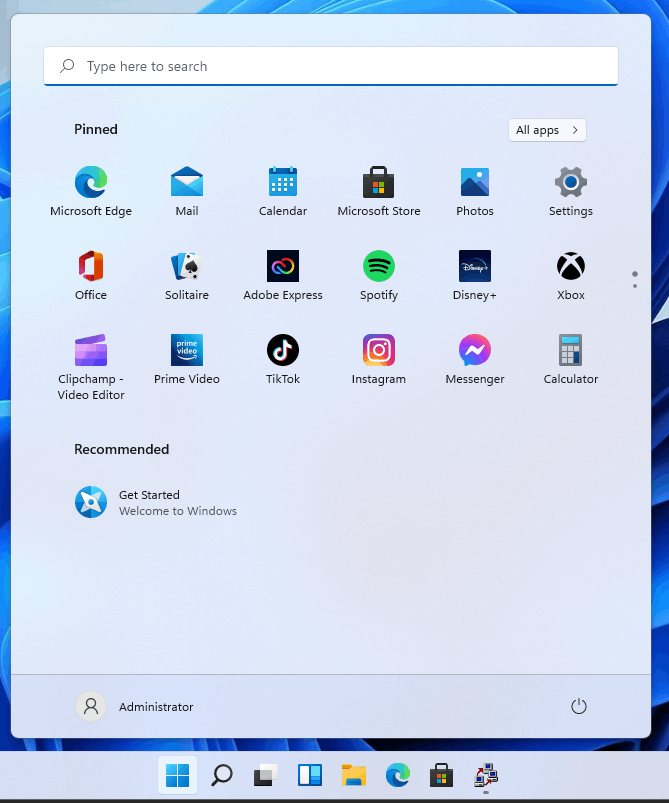Viewport: 669px width, 803px height.
Task: Open the Xbox app
Action: point(571,276)
